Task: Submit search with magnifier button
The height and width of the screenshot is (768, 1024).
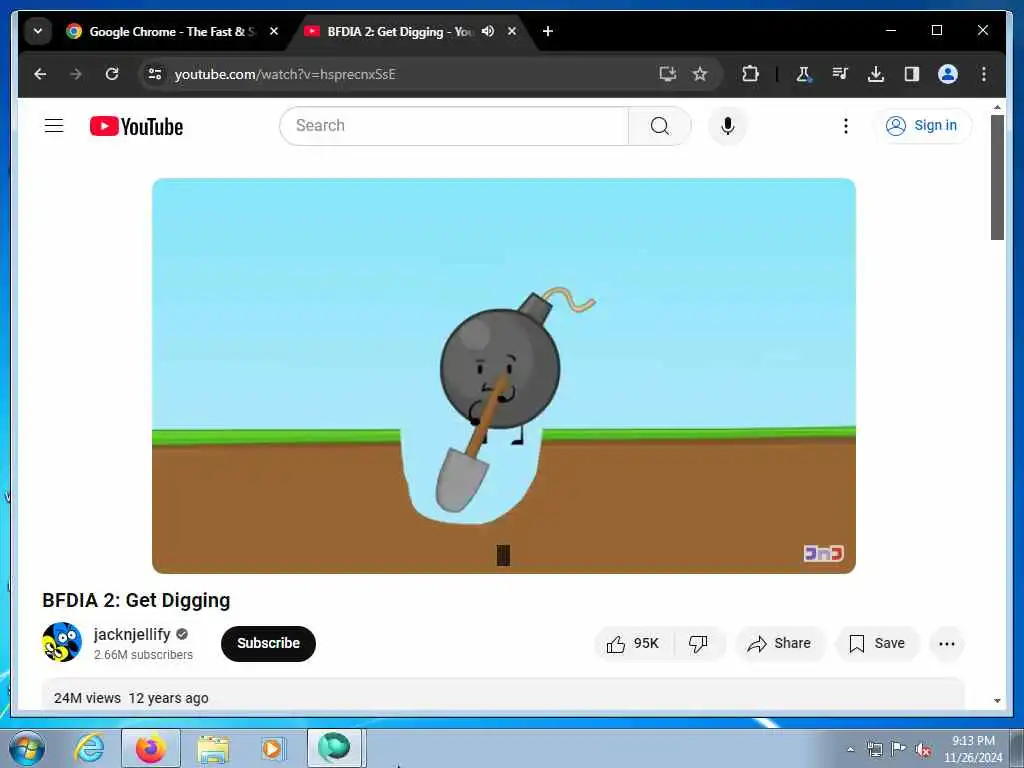Action: tap(660, 125)
